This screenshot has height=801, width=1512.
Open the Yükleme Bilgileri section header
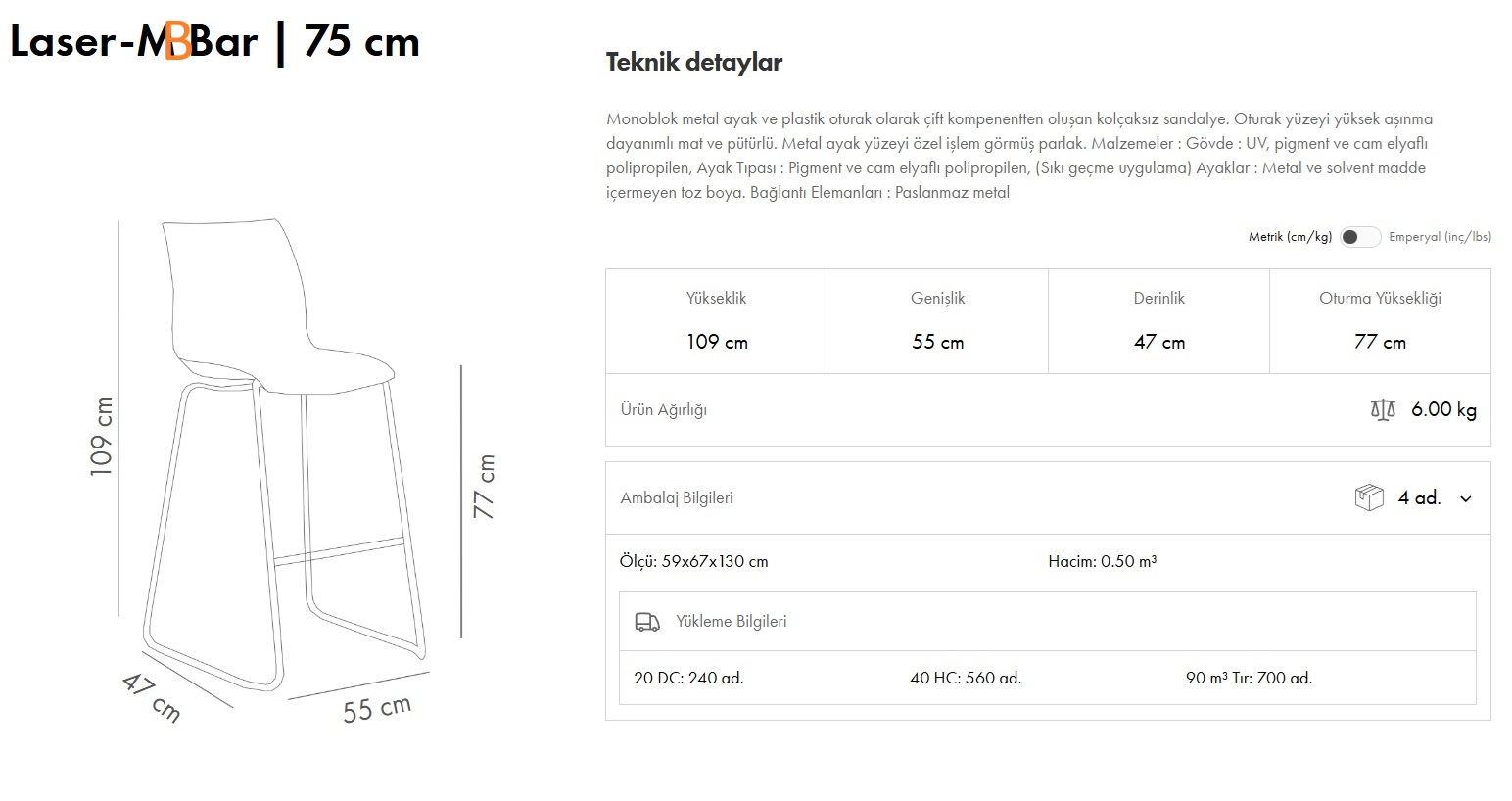click(731, 622)
